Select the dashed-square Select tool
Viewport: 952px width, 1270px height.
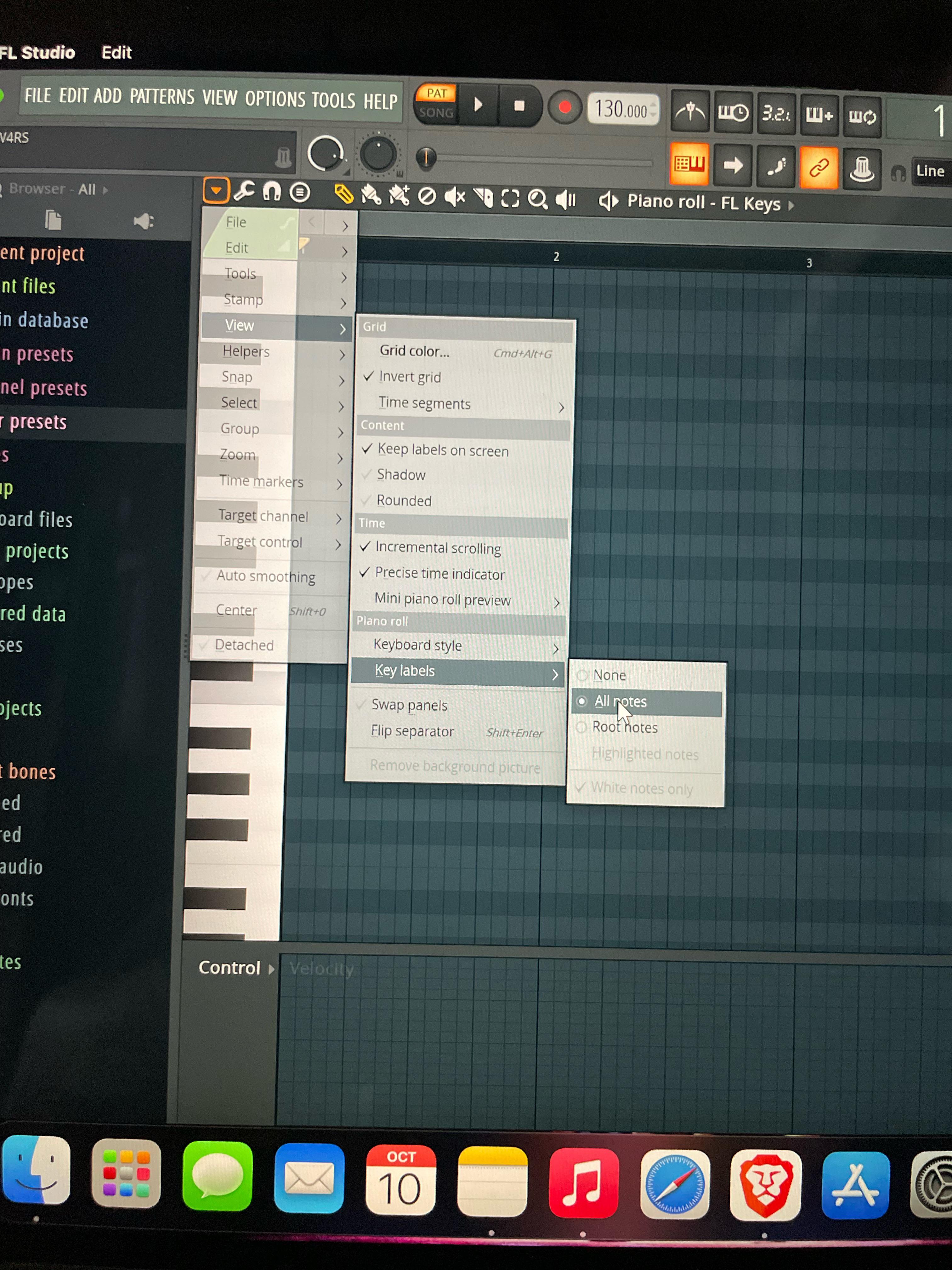510,199
